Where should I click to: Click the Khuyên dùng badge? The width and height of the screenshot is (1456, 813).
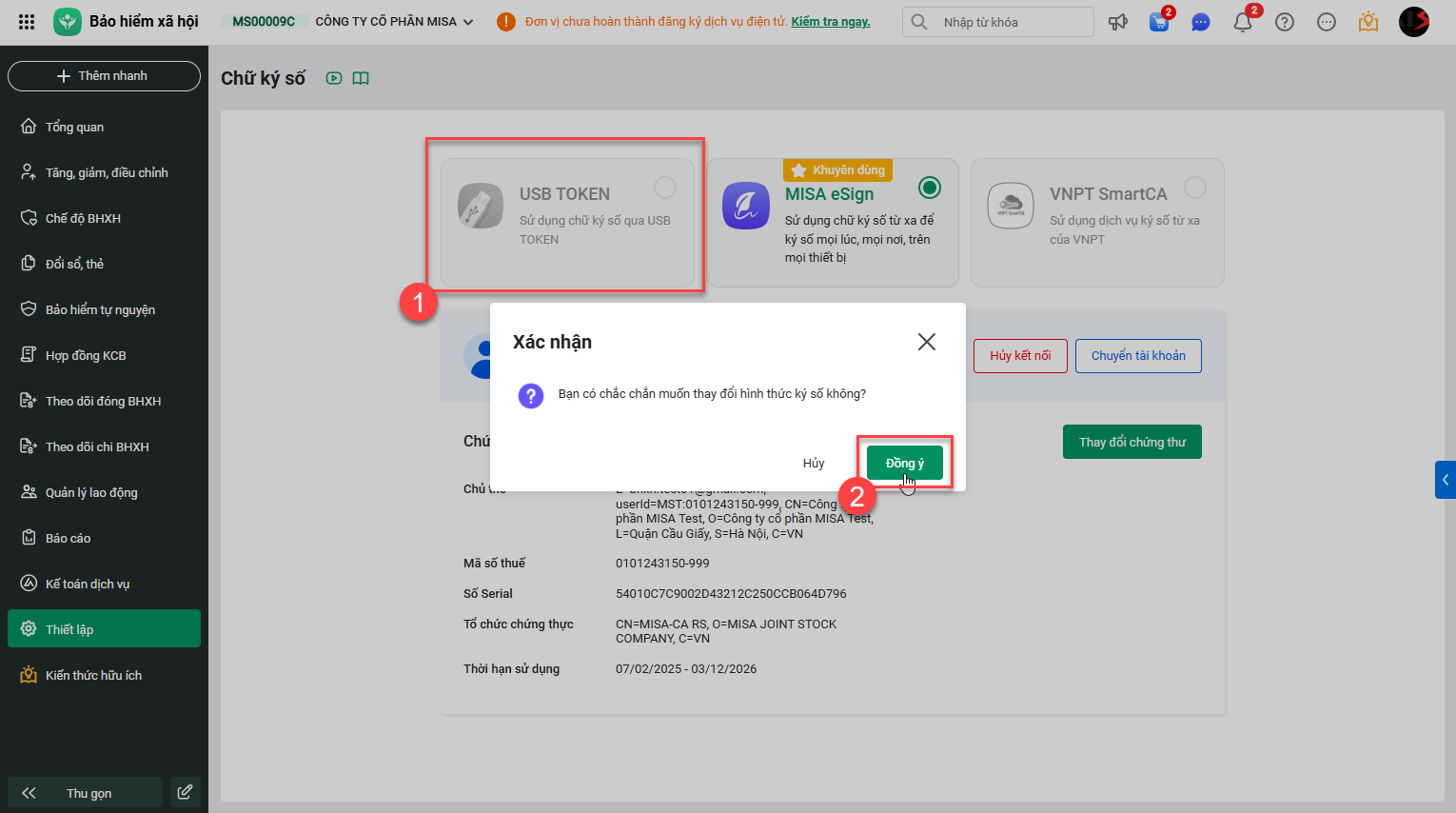tap(837, 170)
